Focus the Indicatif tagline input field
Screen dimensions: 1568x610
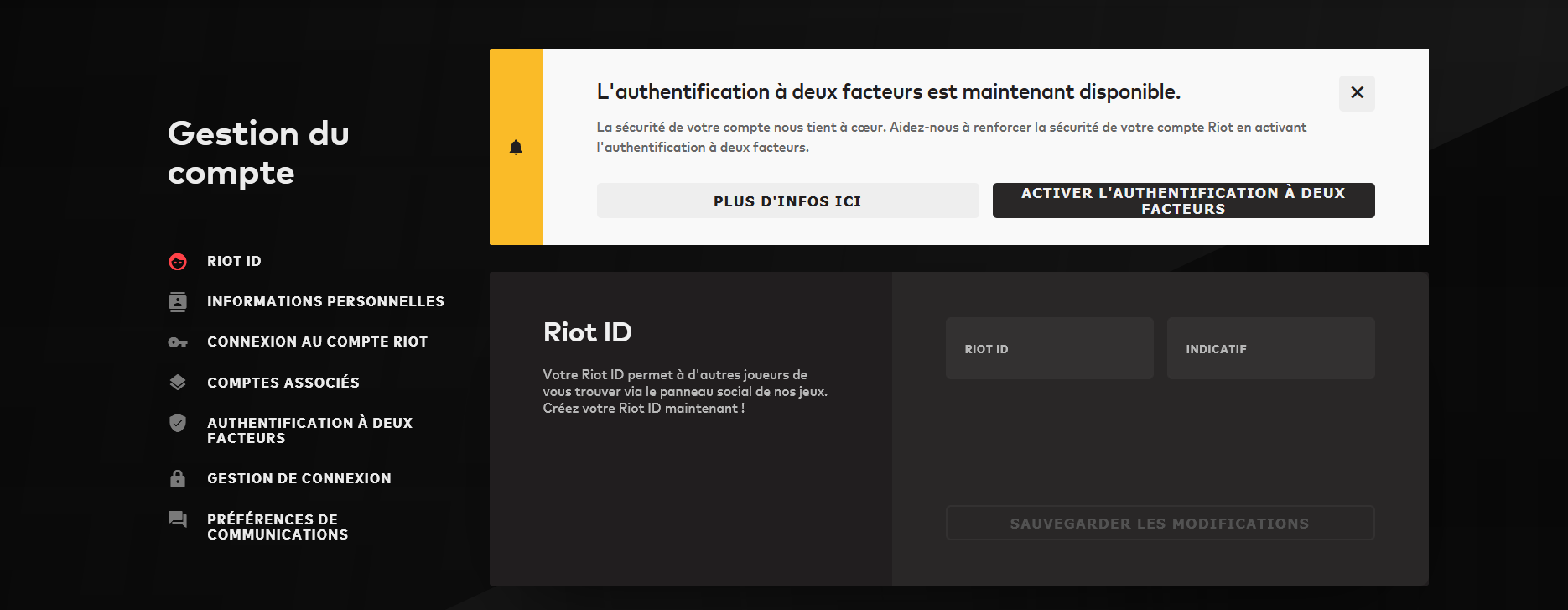1270,349
